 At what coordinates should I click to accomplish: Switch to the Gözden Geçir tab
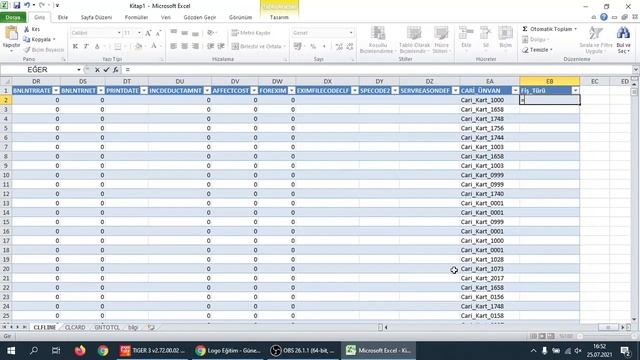200,18
